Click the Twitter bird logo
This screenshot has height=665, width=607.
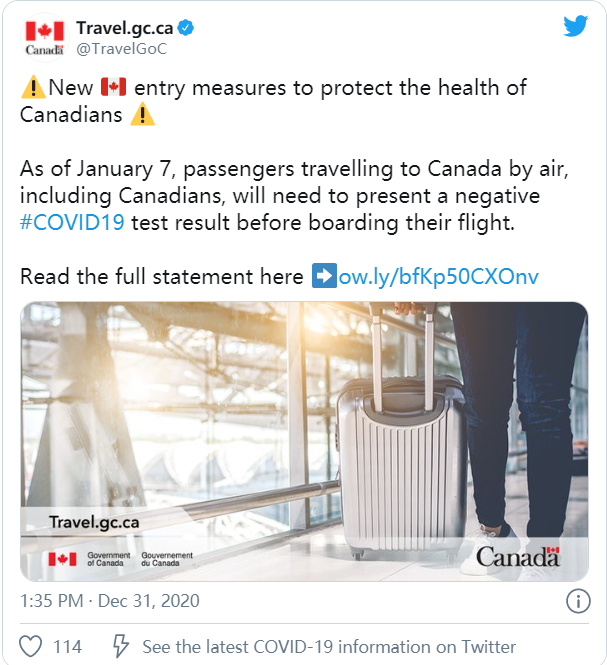click(x=575, y=26)
